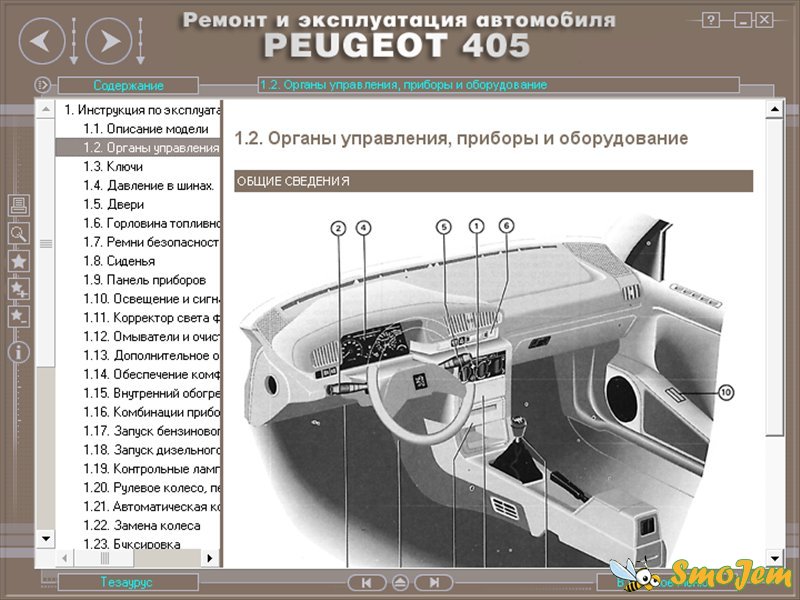Remove bookmark with star minus icon
This screenshot has width=800, height=600.
pyautogui.click(x=19, y=317)
